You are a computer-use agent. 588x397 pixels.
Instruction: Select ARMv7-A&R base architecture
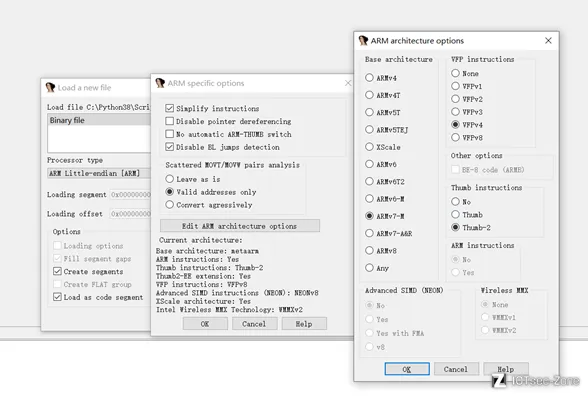click(369, 233)
